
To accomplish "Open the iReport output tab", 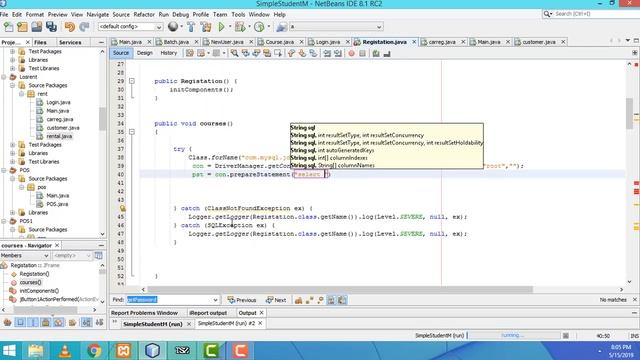I will click(208, 313).
